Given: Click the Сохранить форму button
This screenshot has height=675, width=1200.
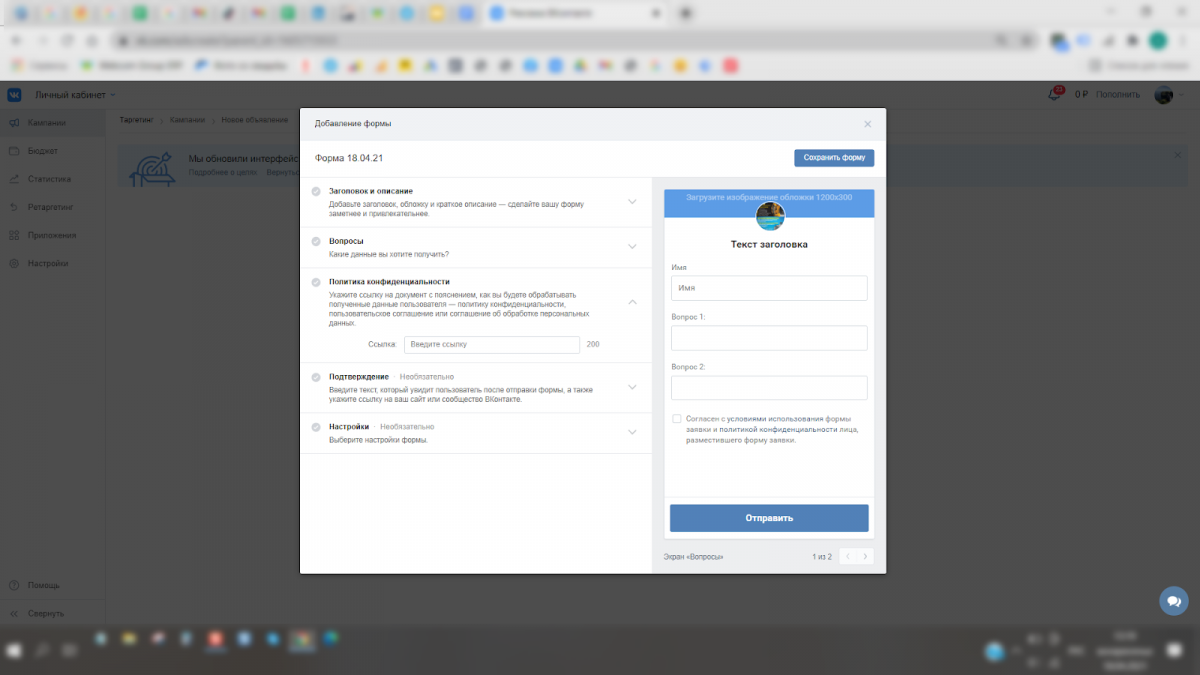Looking at the screenshot, I should pos(834,158).
